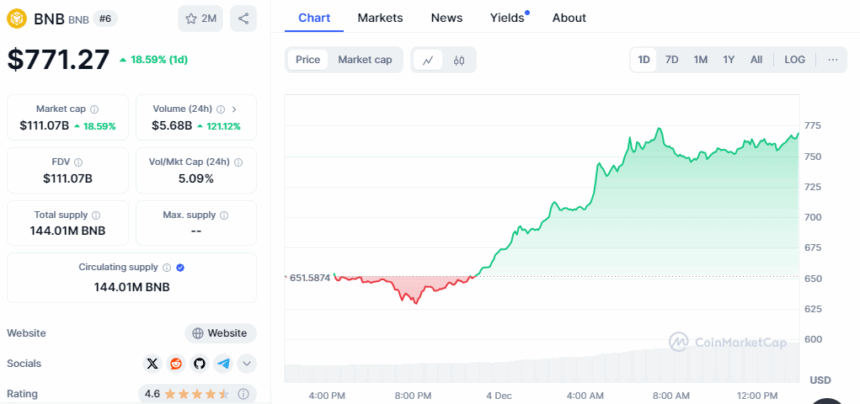The height and width of the screenshot is (404, 860).
Task: Switch to the Markets tab
Action: tap(380, 18)
